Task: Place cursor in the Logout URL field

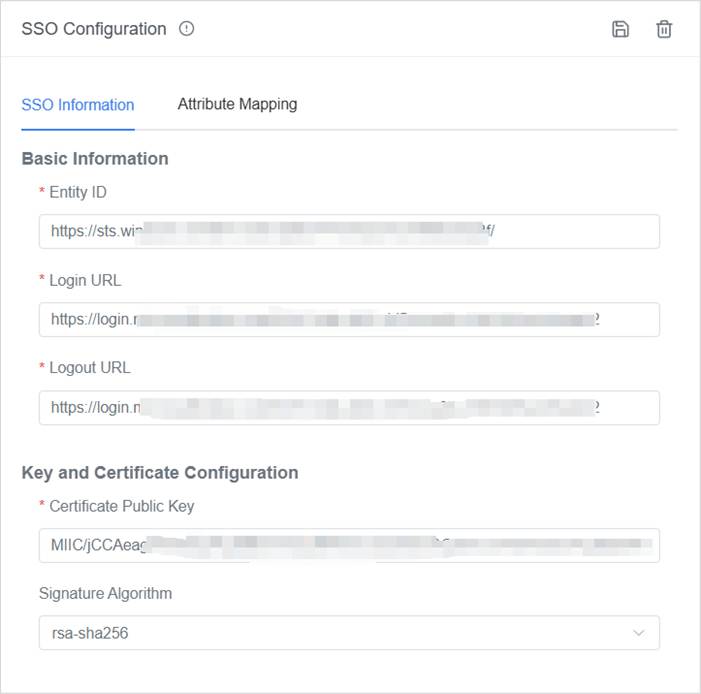Action: point(349,408)
